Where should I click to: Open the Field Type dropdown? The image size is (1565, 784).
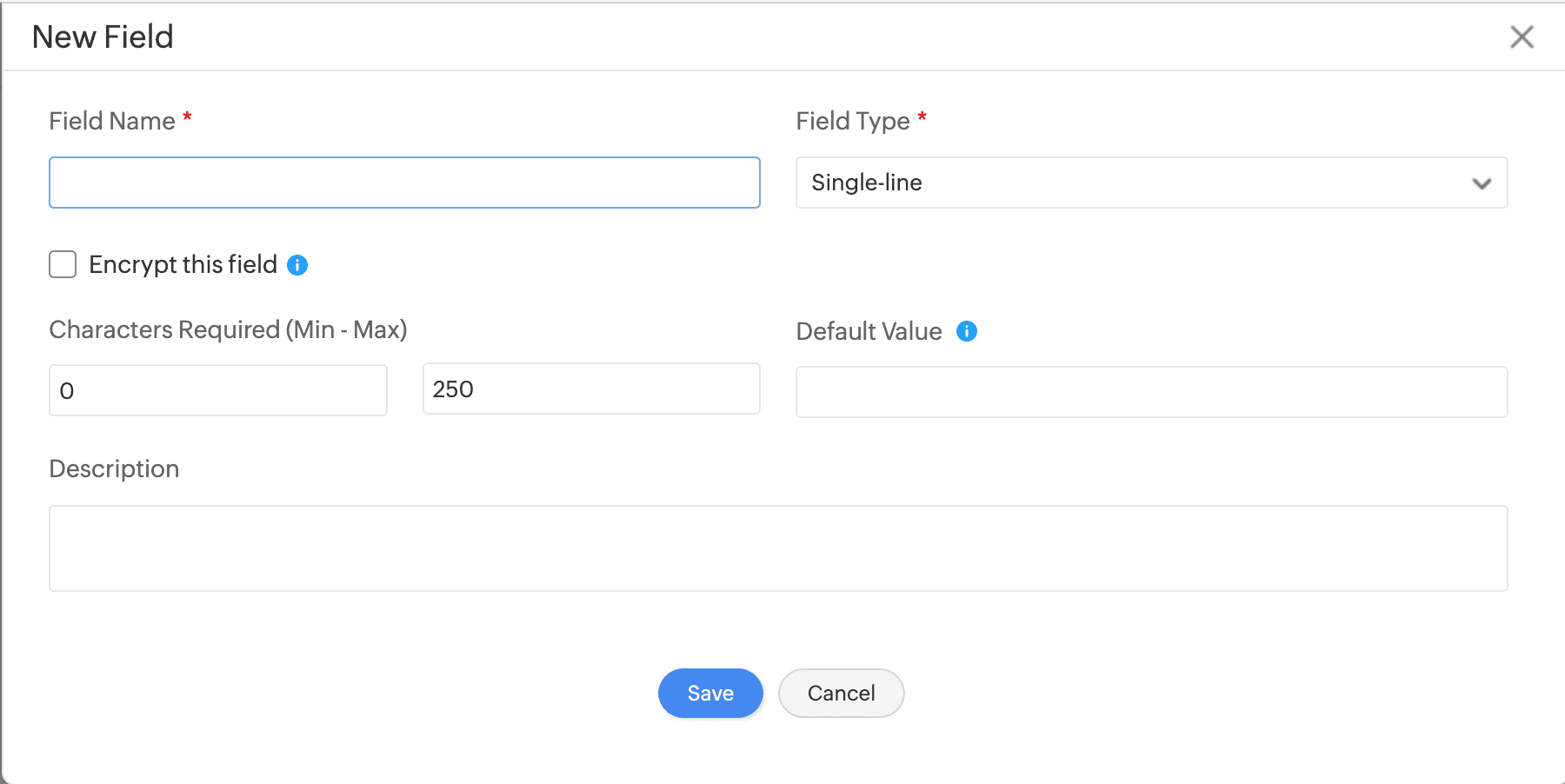(x=1150, y=183)
